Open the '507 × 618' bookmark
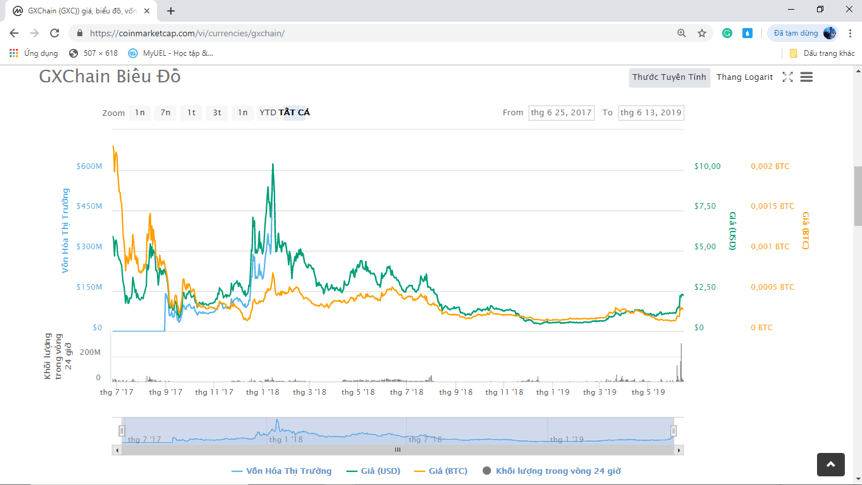862x485 pixels. click(93, 53)
